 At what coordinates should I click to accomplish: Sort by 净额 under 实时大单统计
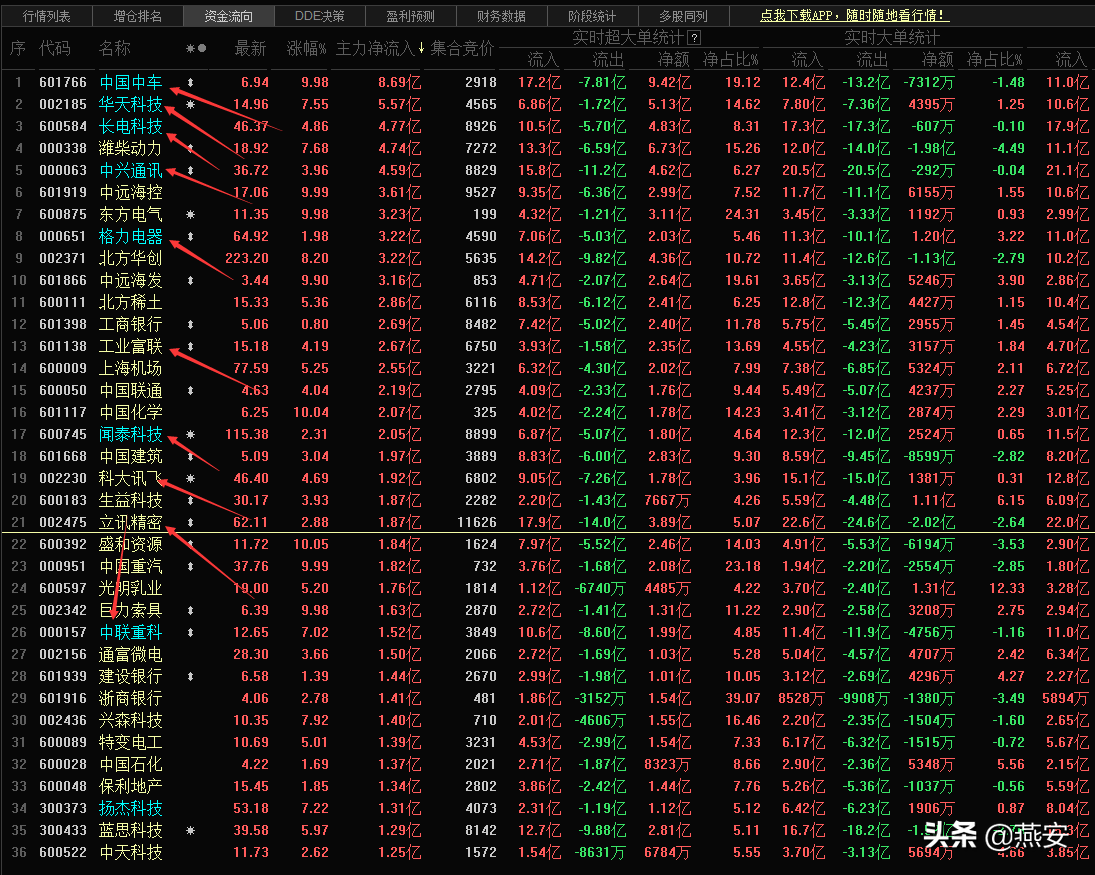click(x=937, y=60)
